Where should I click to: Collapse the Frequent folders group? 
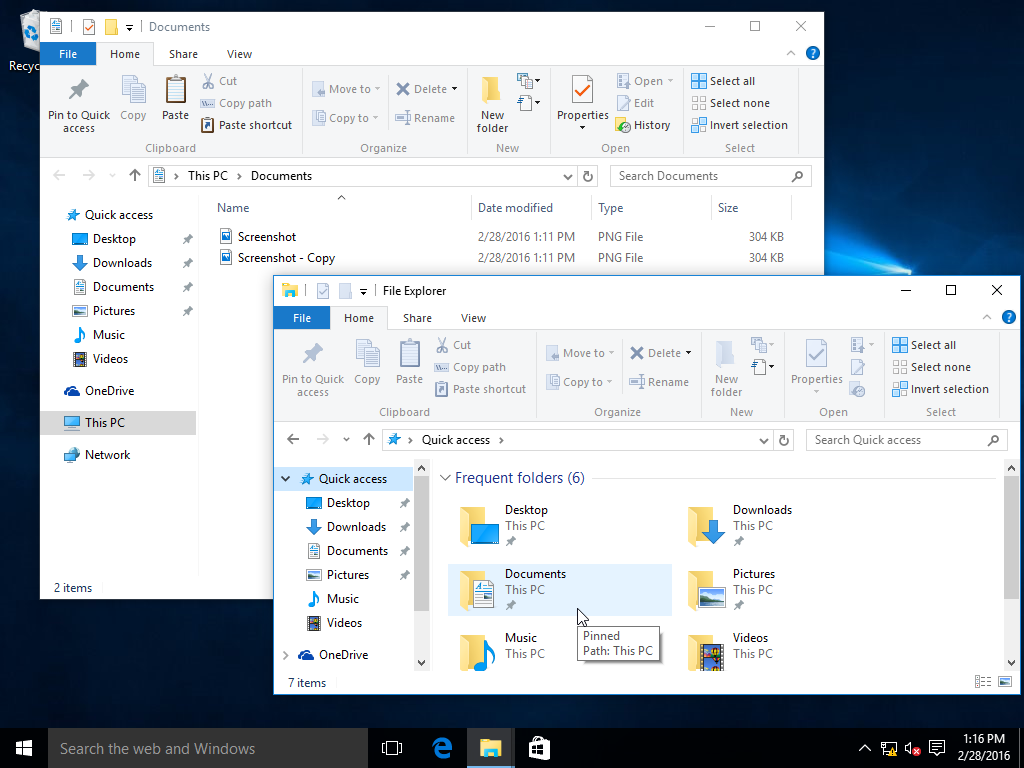(445, 478)
